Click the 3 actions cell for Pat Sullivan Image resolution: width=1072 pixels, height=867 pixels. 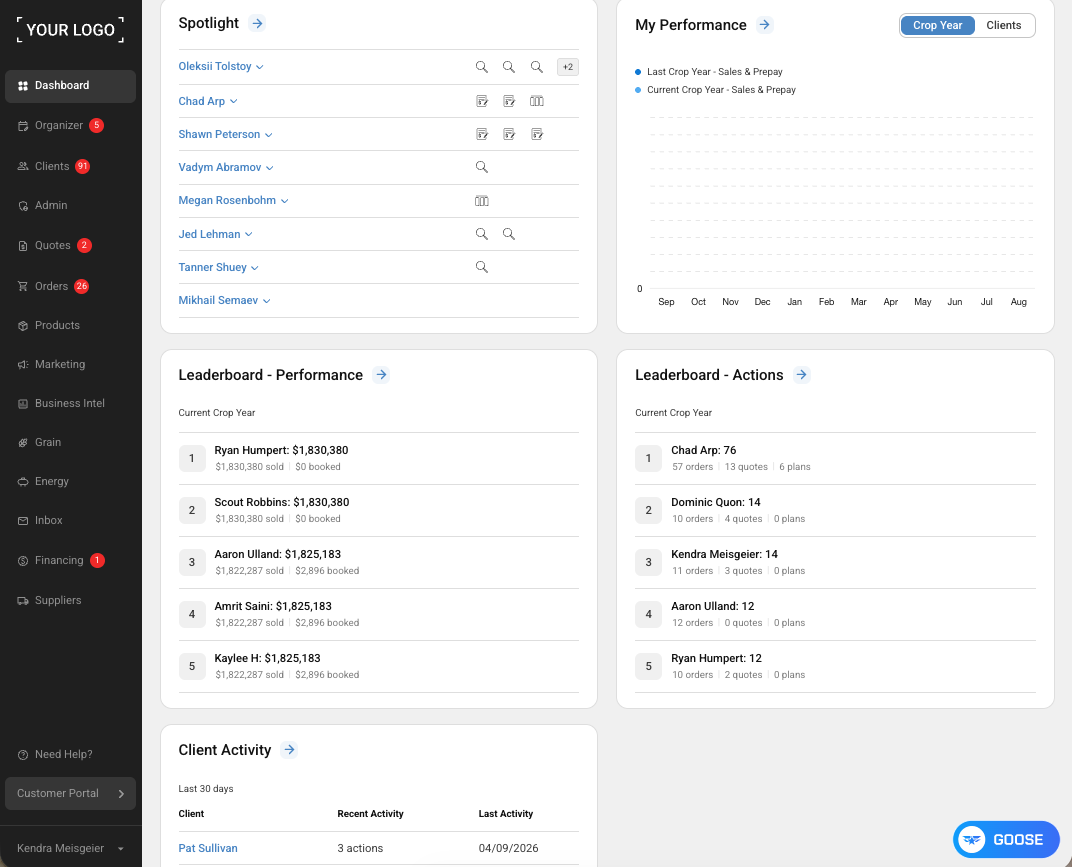click(360, 848)
